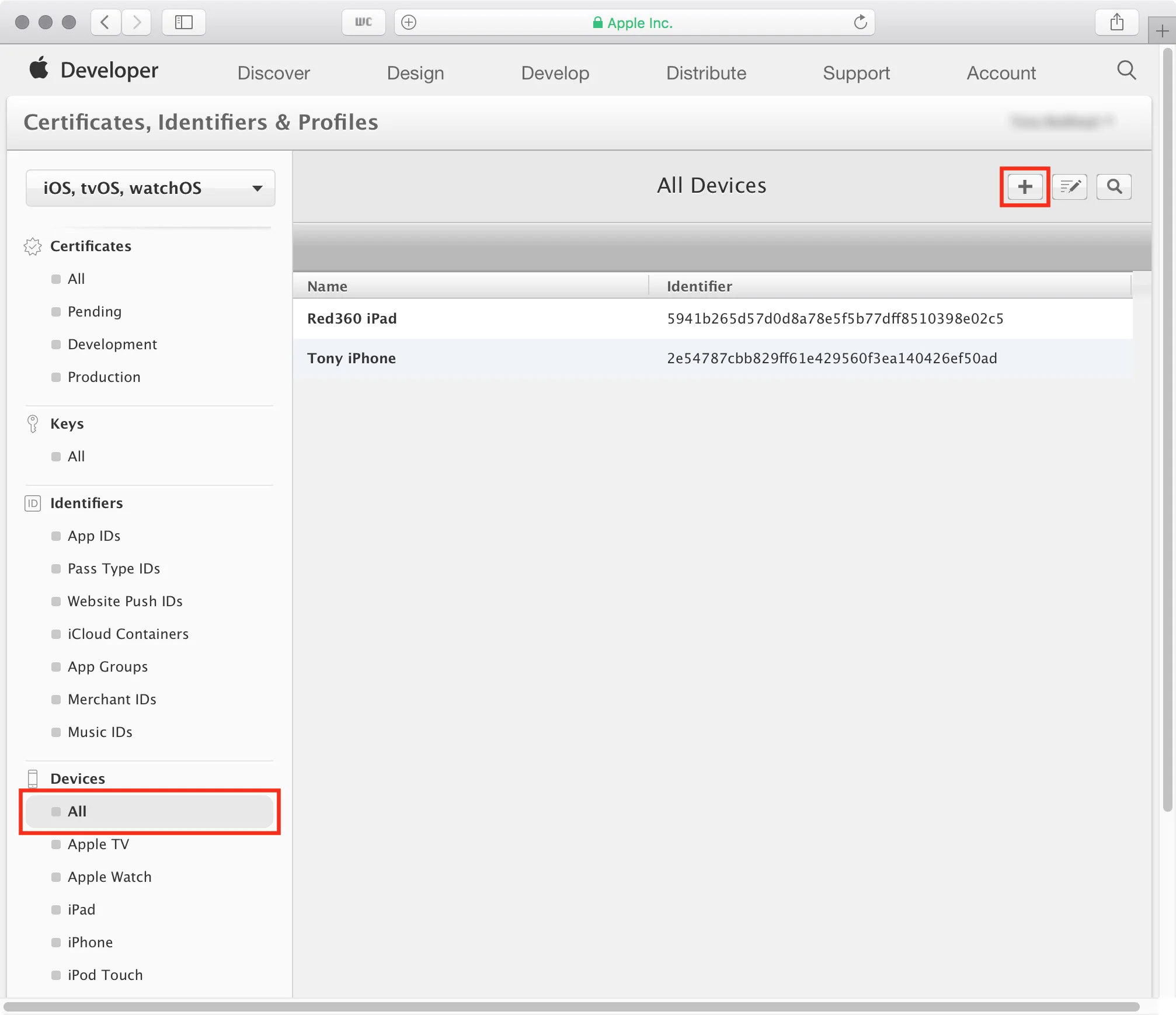This screenshot has width=1176, height=1015.
Task: Go forward with Safari's forward arrow
Action: tap(137, 22)
